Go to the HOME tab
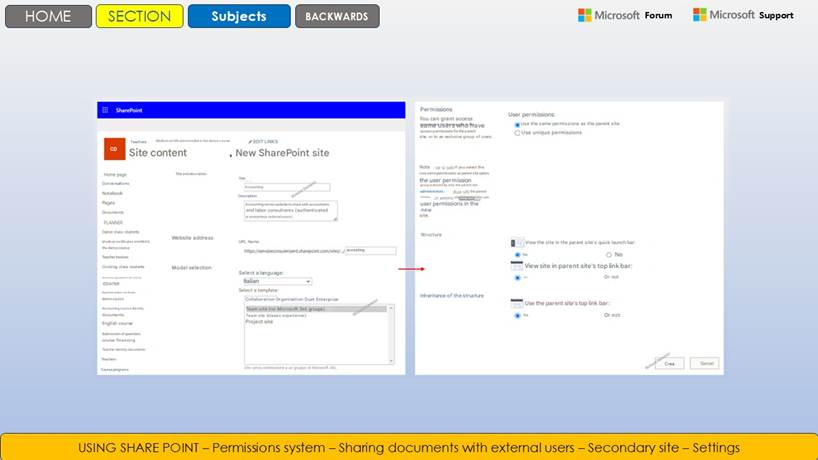 coord(48,16)
